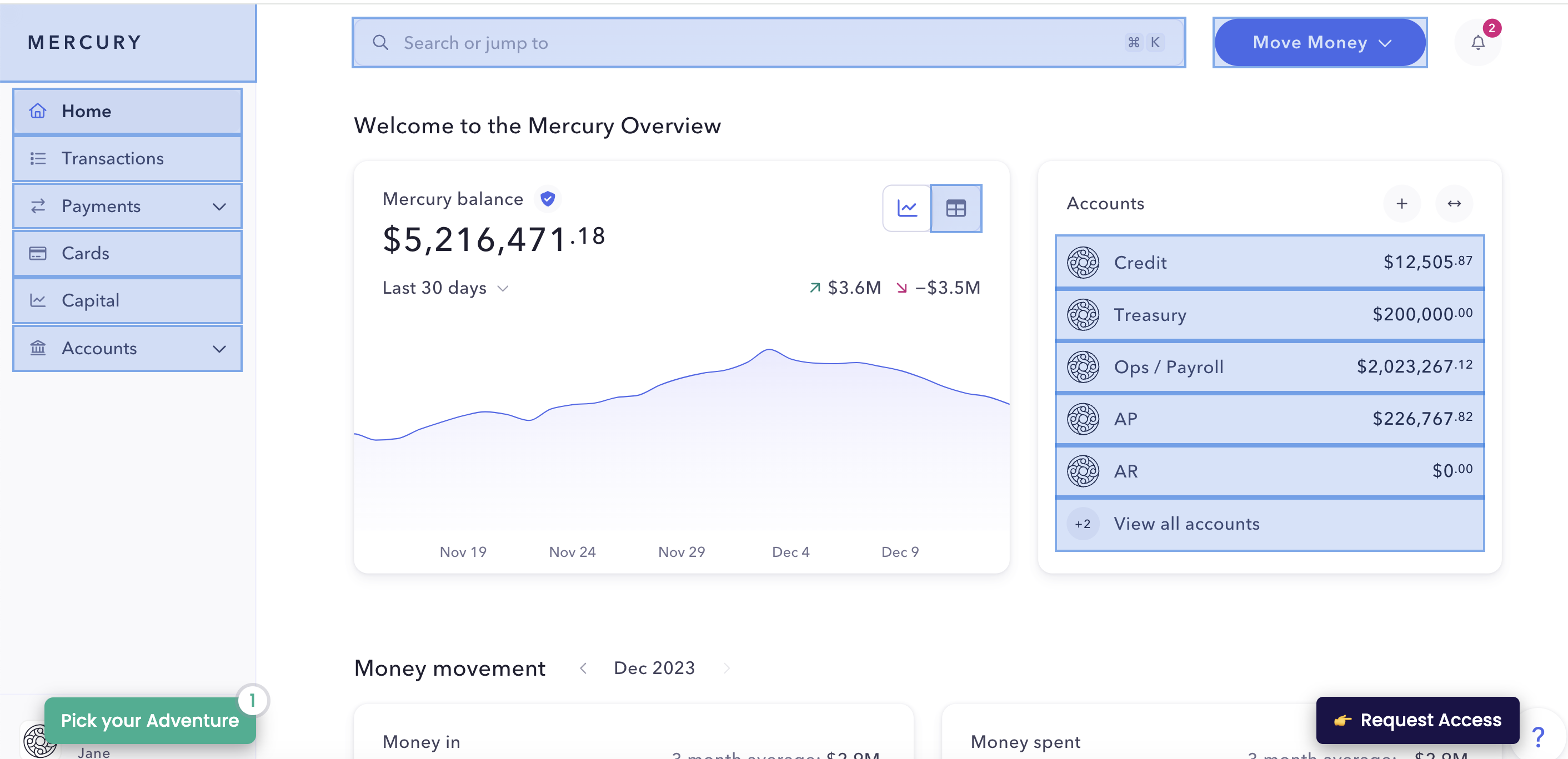Go to next month in Money movement
The height and width of the screenshot is (759, 1568).
click(x=727, y=668)
